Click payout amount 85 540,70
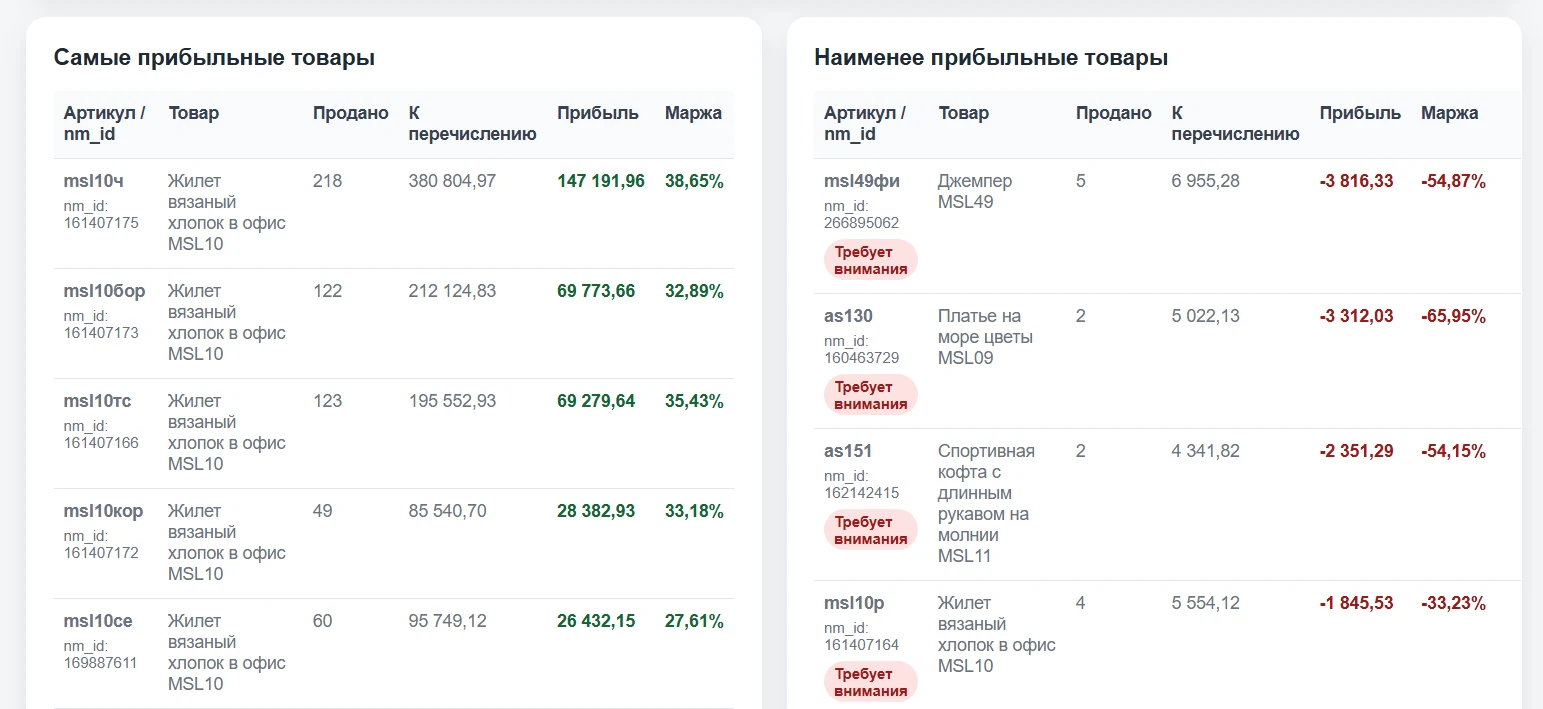 [x=448, y=511]
